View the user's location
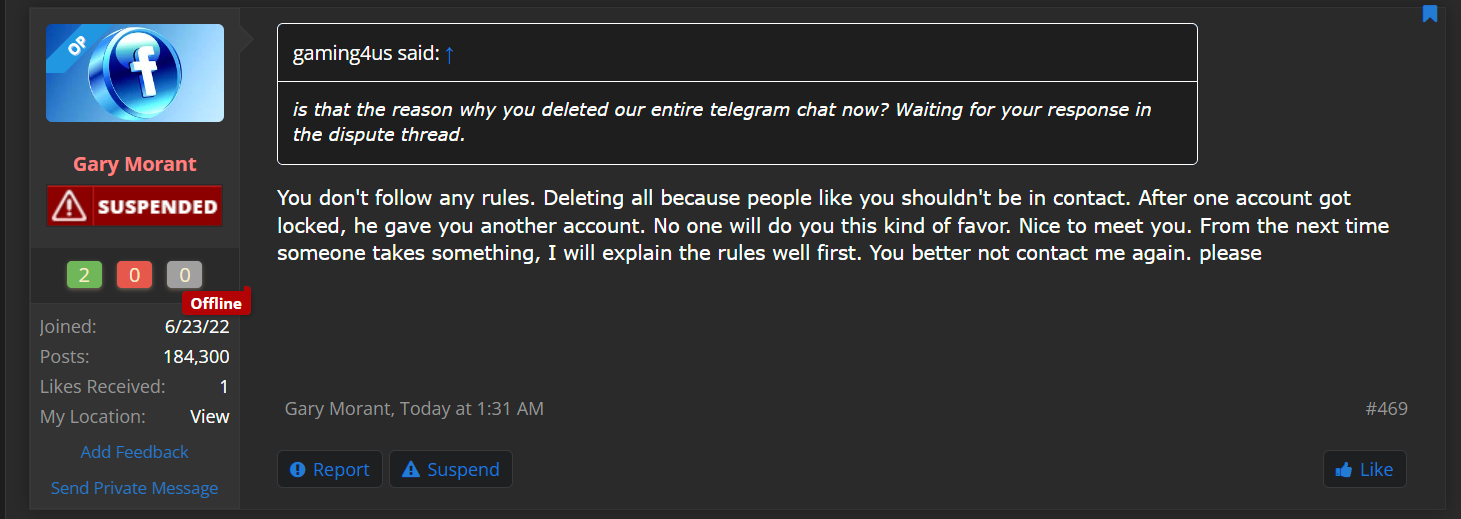This screenshot has height=519, width=1461. tap(210, 417)
